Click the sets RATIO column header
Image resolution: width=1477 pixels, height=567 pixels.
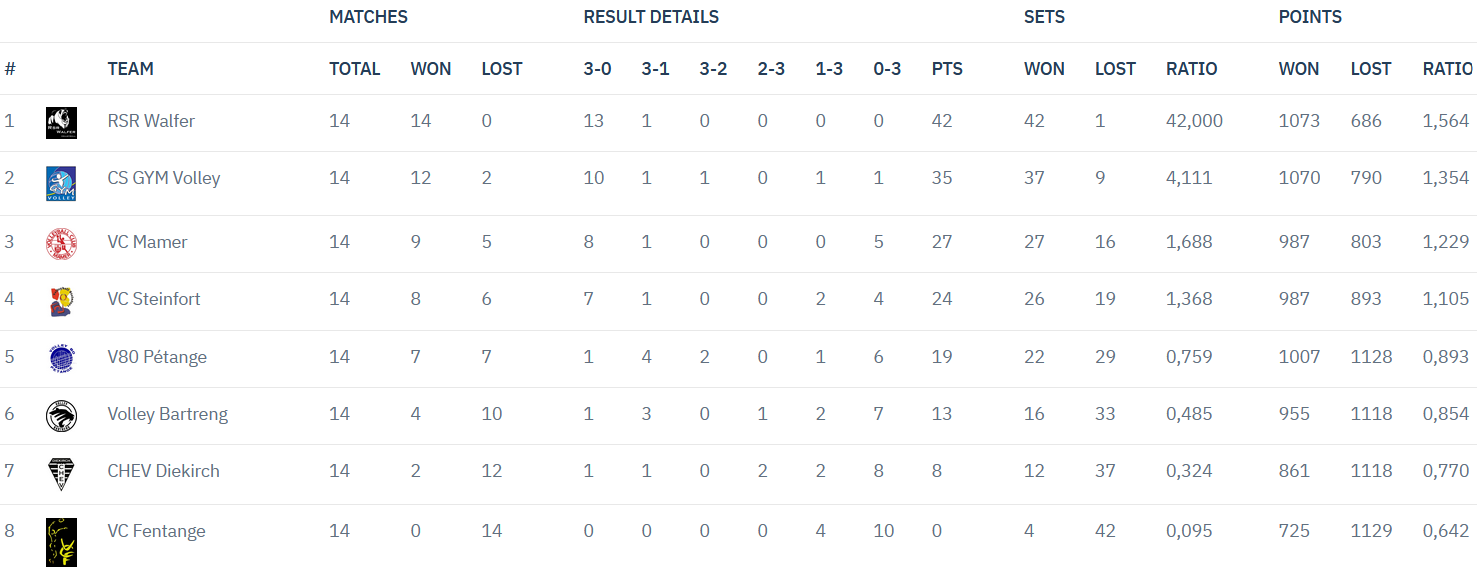(x=1191, y=69)
